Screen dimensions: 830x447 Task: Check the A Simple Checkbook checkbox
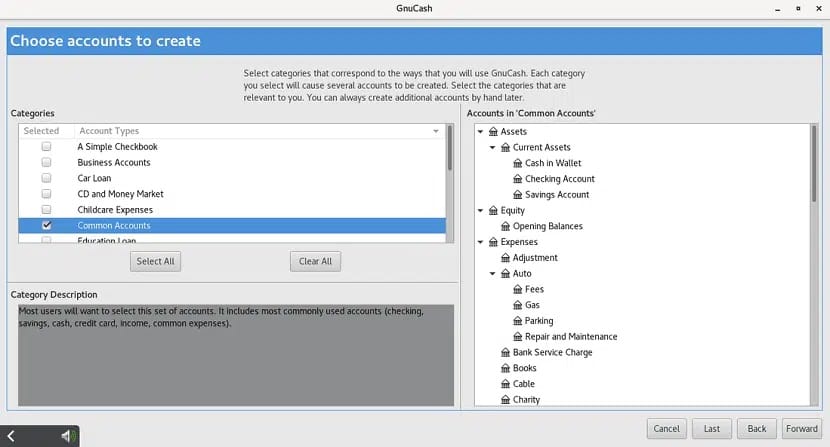(47, 147)
